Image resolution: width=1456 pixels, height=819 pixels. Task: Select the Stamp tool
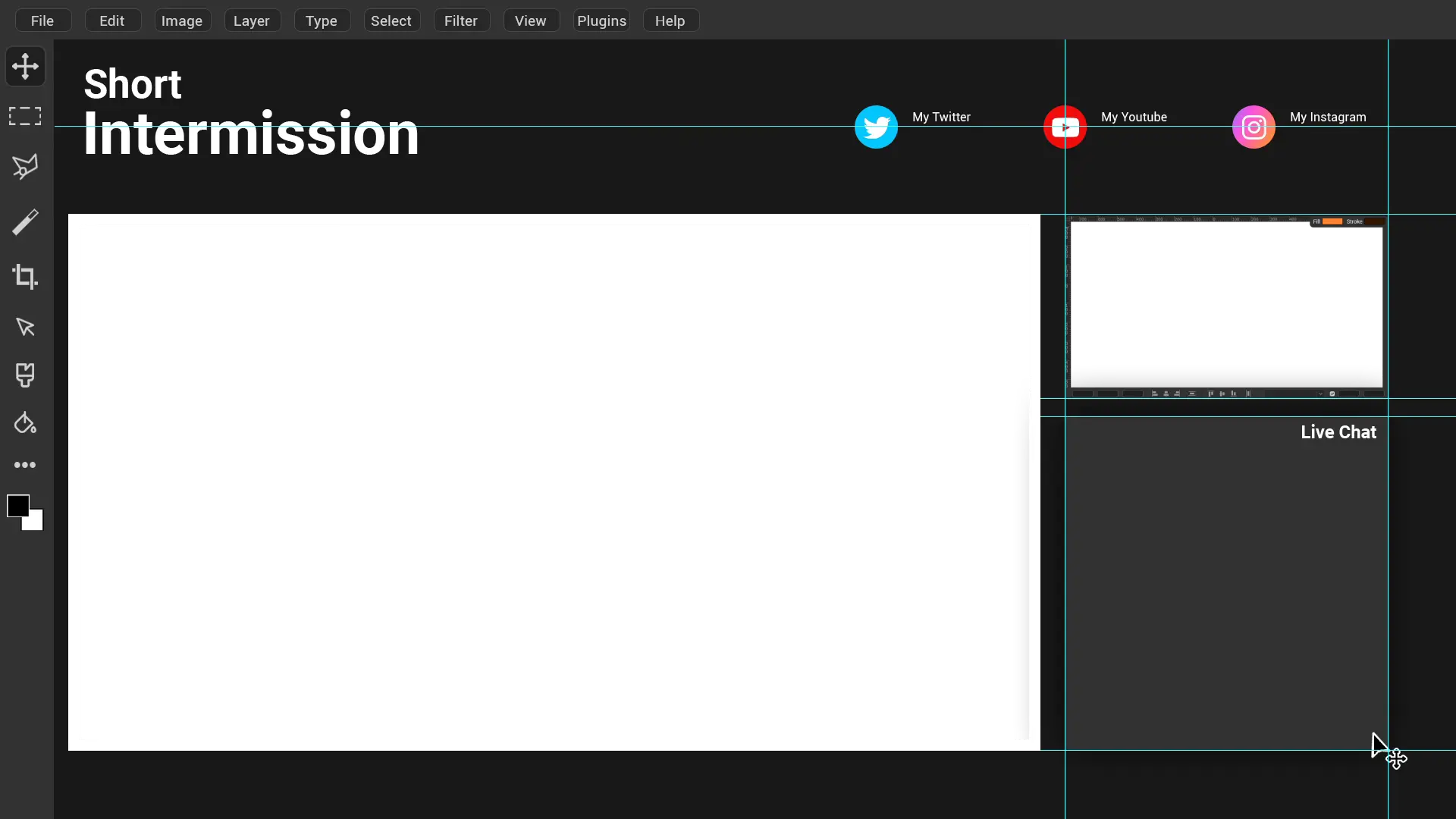coord(25,375)
